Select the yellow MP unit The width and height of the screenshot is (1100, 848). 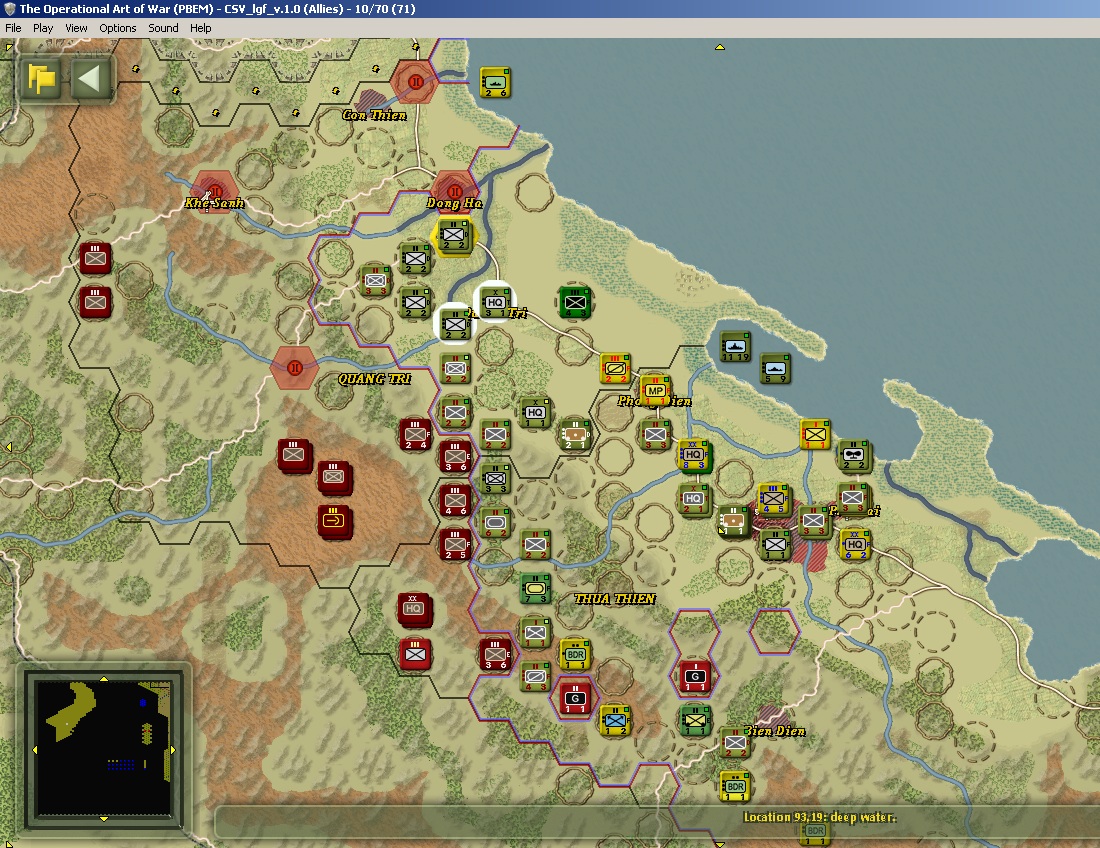tap(655, 390)
